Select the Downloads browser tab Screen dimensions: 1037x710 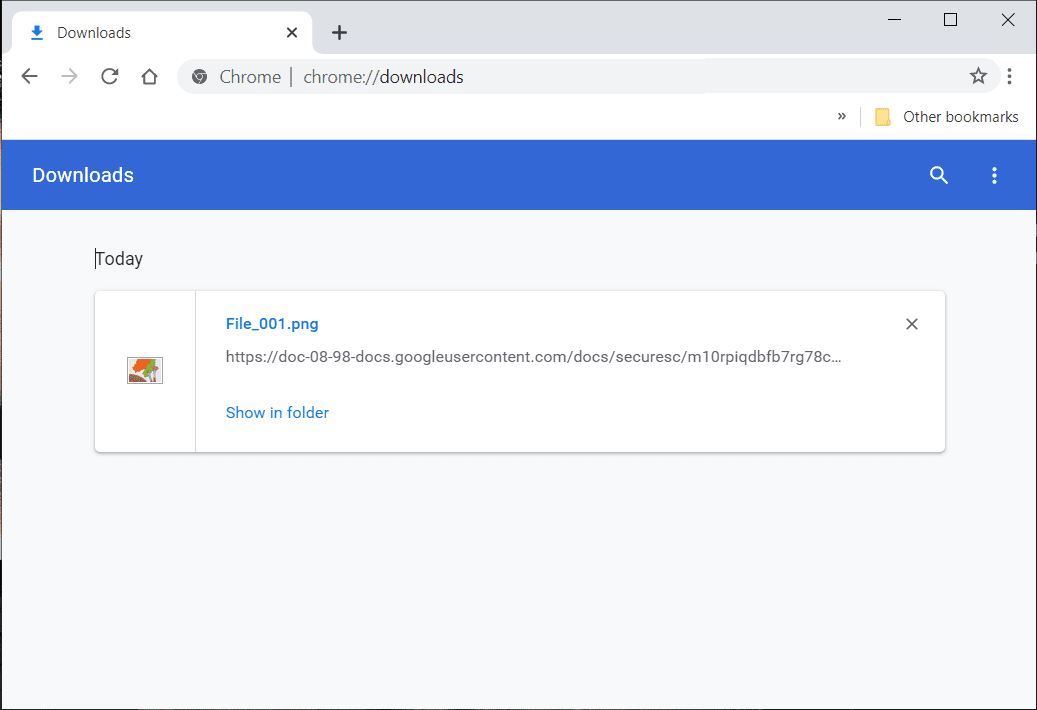[162, 32]
